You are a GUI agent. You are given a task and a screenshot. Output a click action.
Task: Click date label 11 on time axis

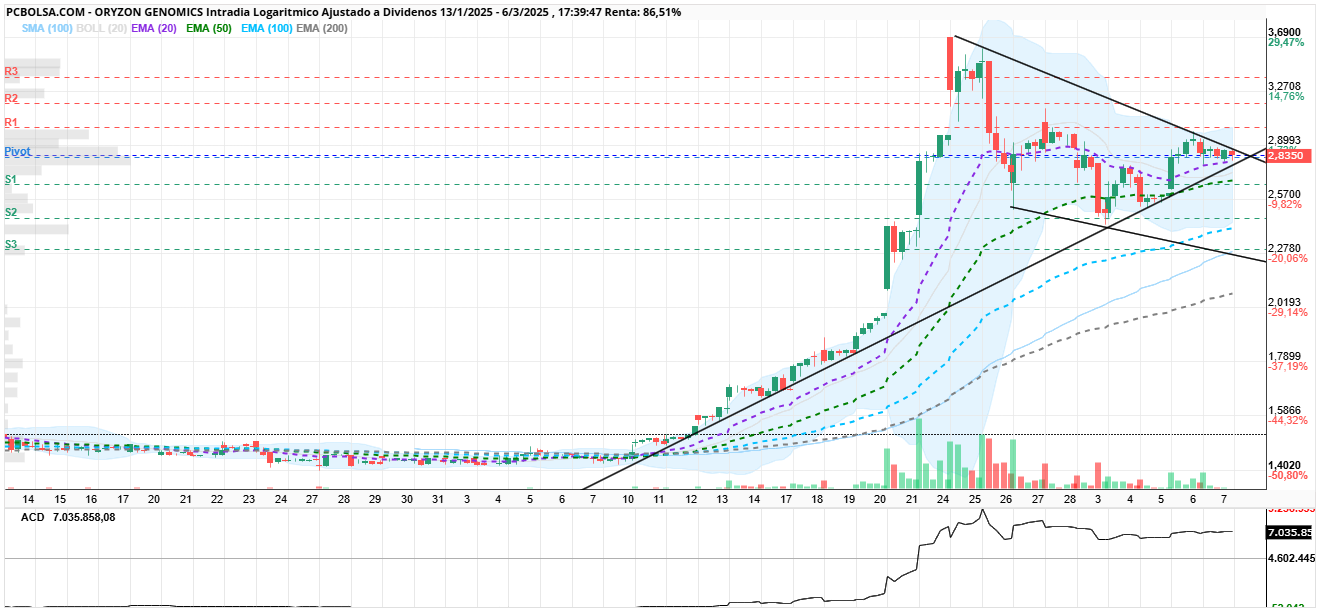(x=660, y=498)
